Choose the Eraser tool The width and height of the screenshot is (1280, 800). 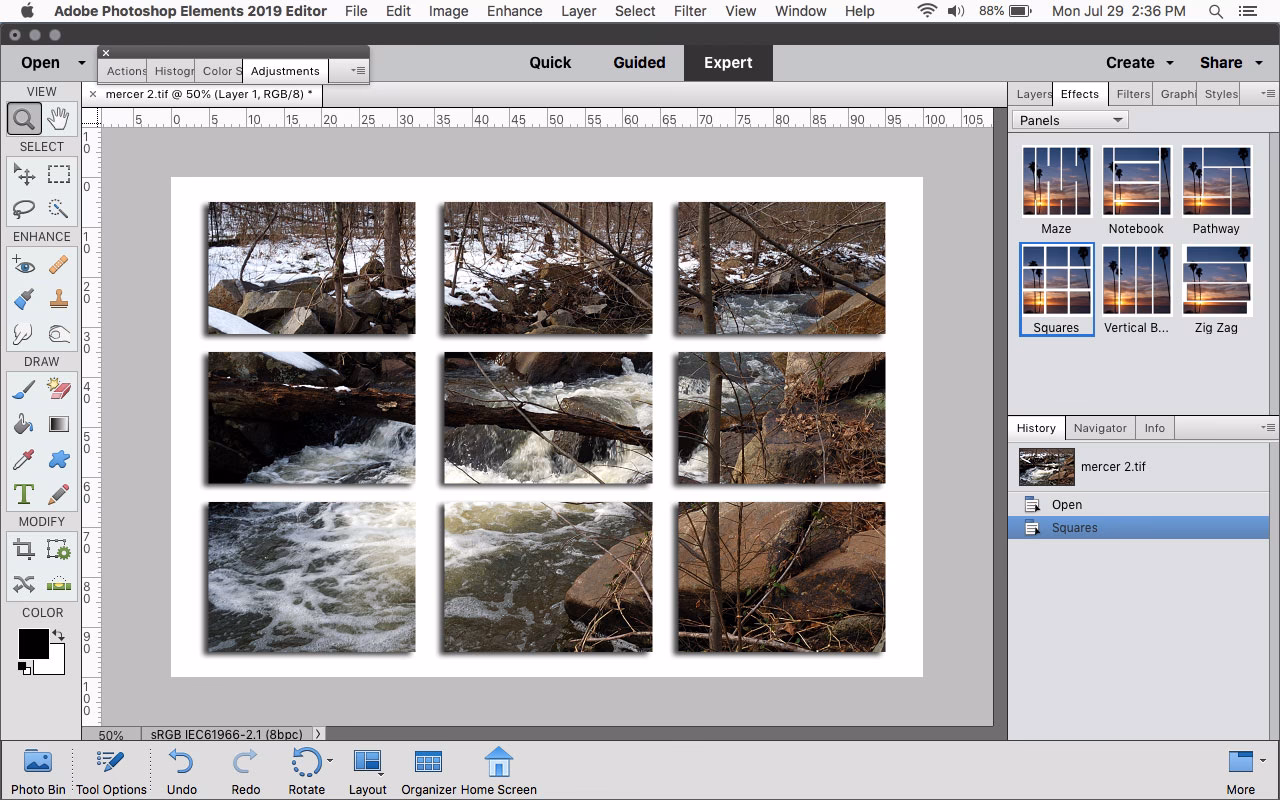[58, 389]
